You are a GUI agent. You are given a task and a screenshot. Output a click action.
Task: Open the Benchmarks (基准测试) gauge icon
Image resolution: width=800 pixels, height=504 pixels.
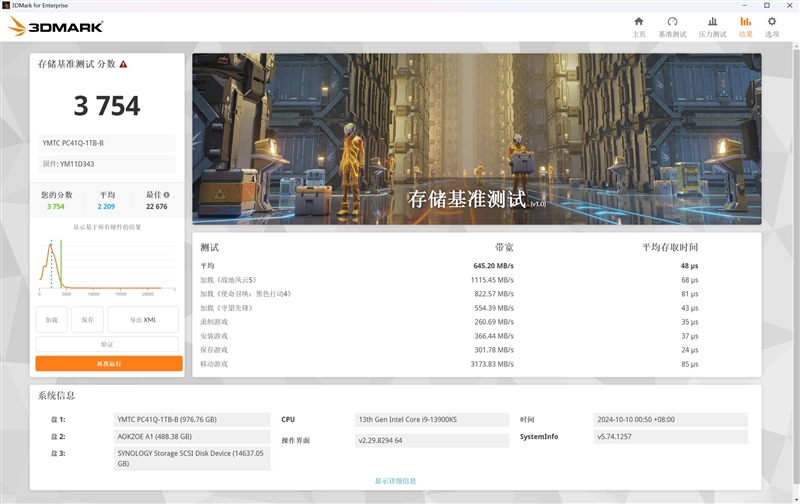click(672, 21)
